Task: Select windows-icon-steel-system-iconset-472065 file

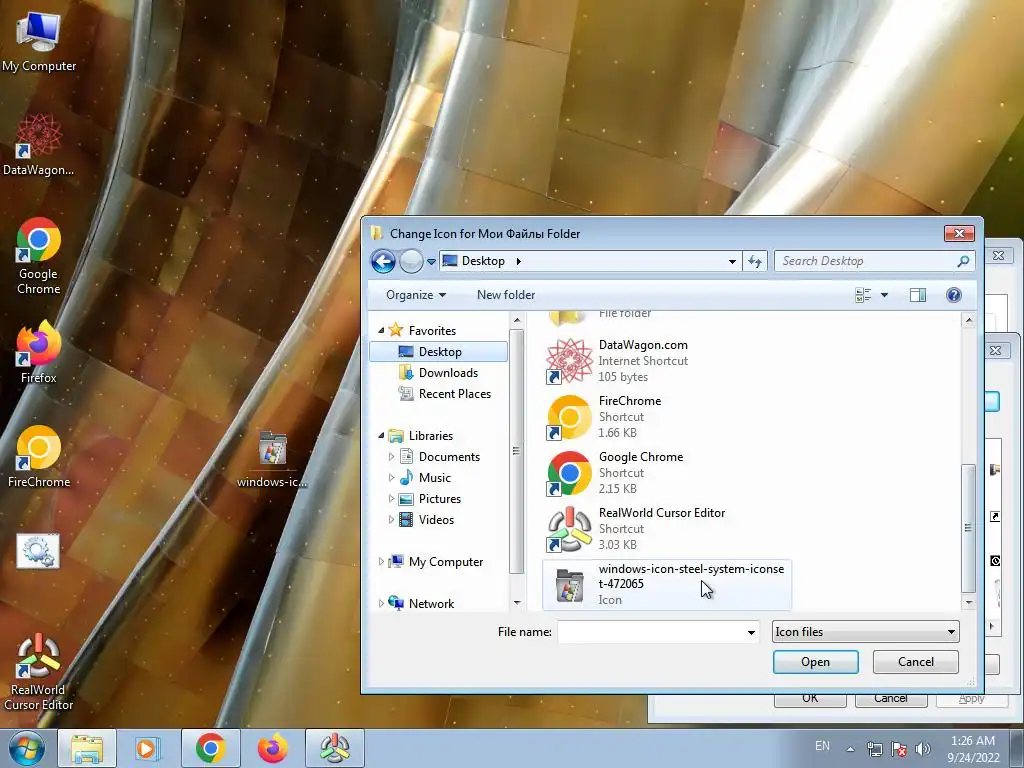Action: [667, 584]
